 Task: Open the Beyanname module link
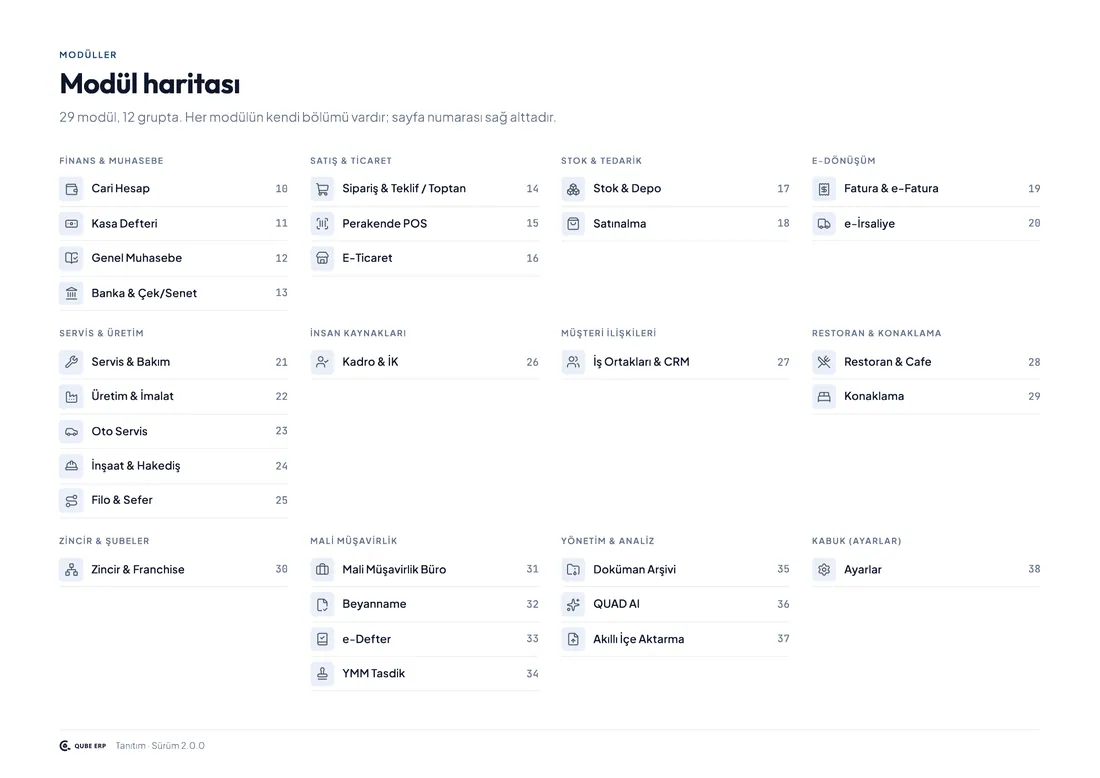click(x=424, y=604)
